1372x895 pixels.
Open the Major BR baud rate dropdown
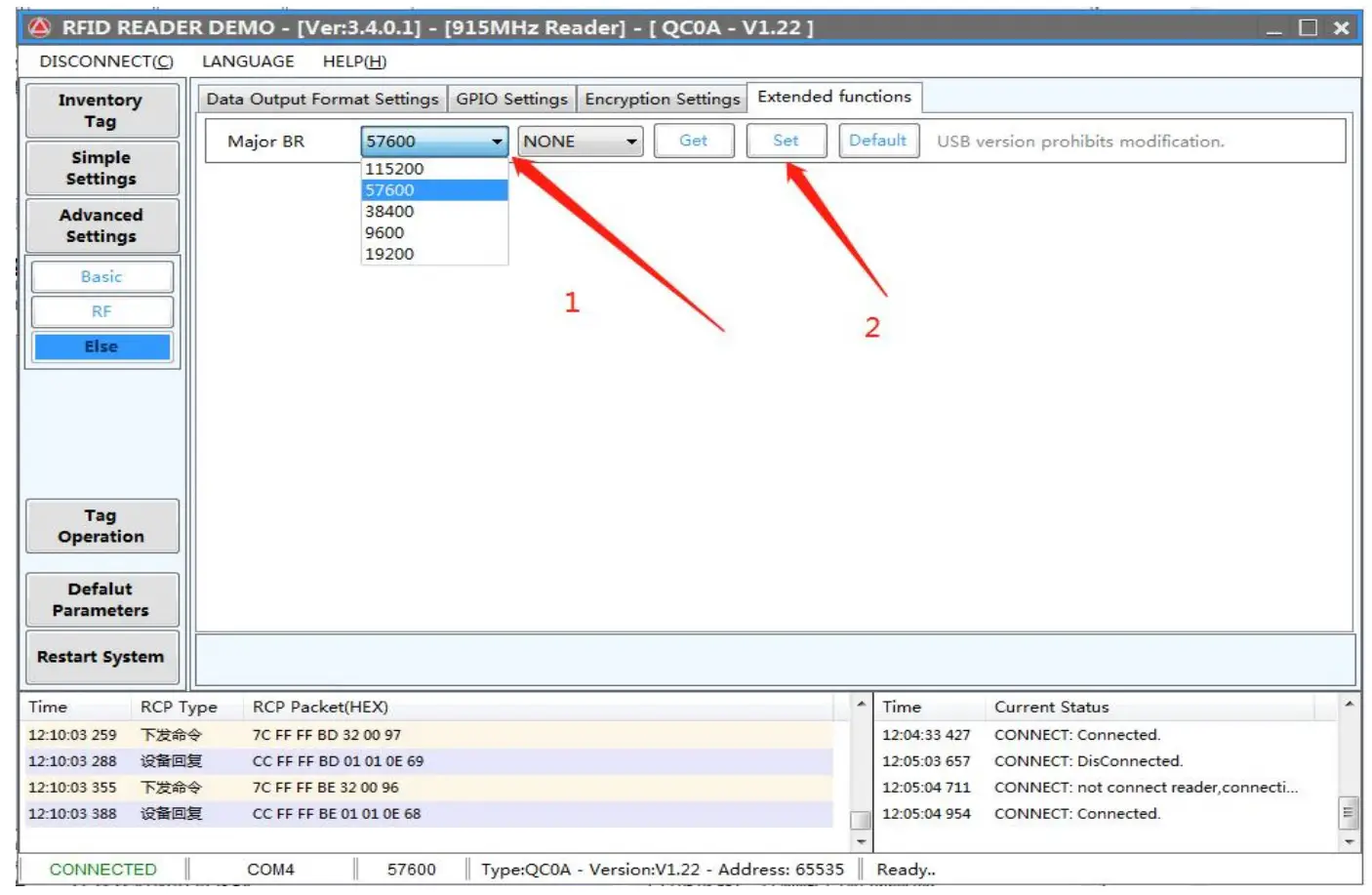pos(497,142)
